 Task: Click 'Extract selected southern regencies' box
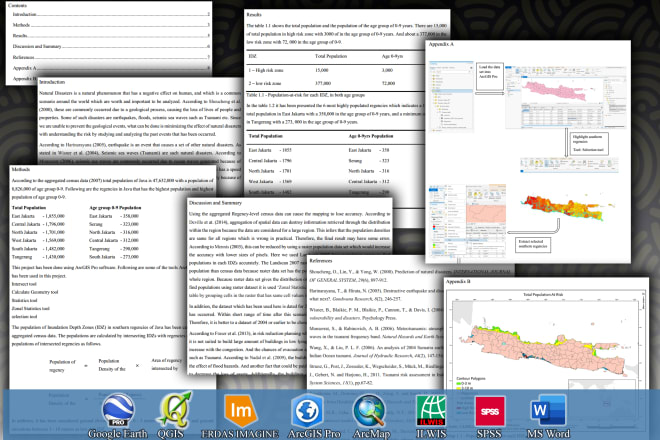click(532, 245)
